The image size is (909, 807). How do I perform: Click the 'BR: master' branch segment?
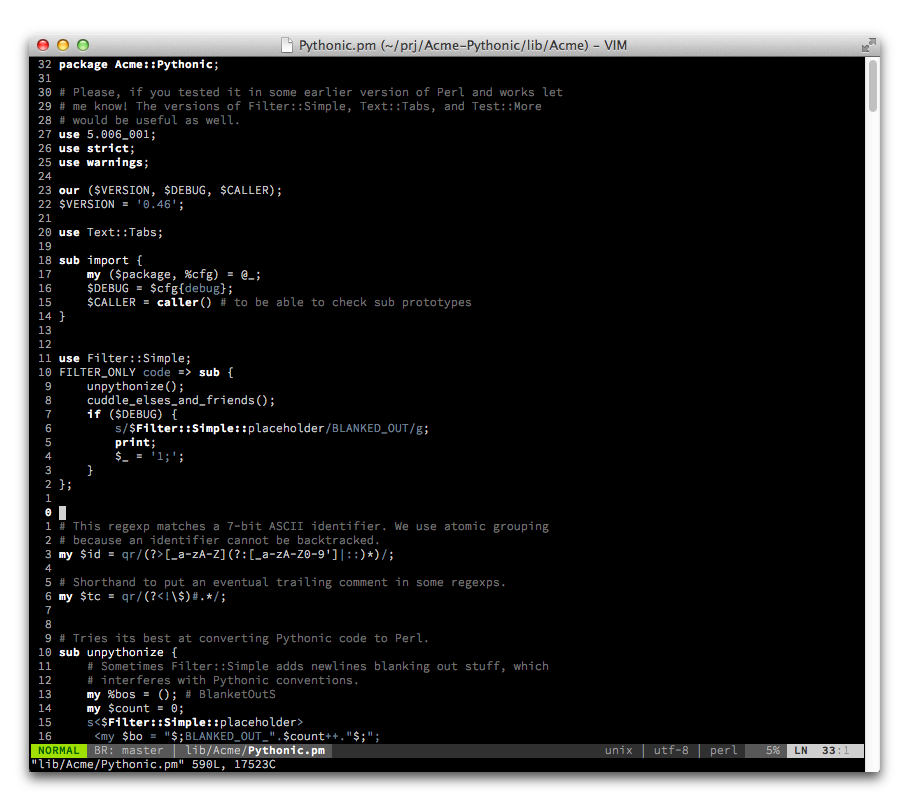point(129,750)
